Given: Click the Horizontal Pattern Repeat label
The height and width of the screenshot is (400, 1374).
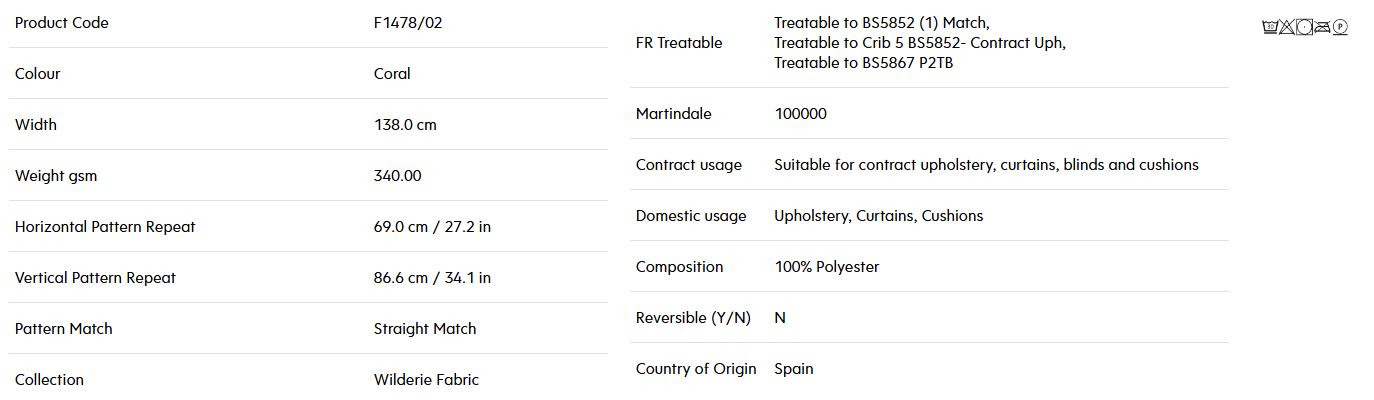Looking at the screenshot, I should [105, 227].
